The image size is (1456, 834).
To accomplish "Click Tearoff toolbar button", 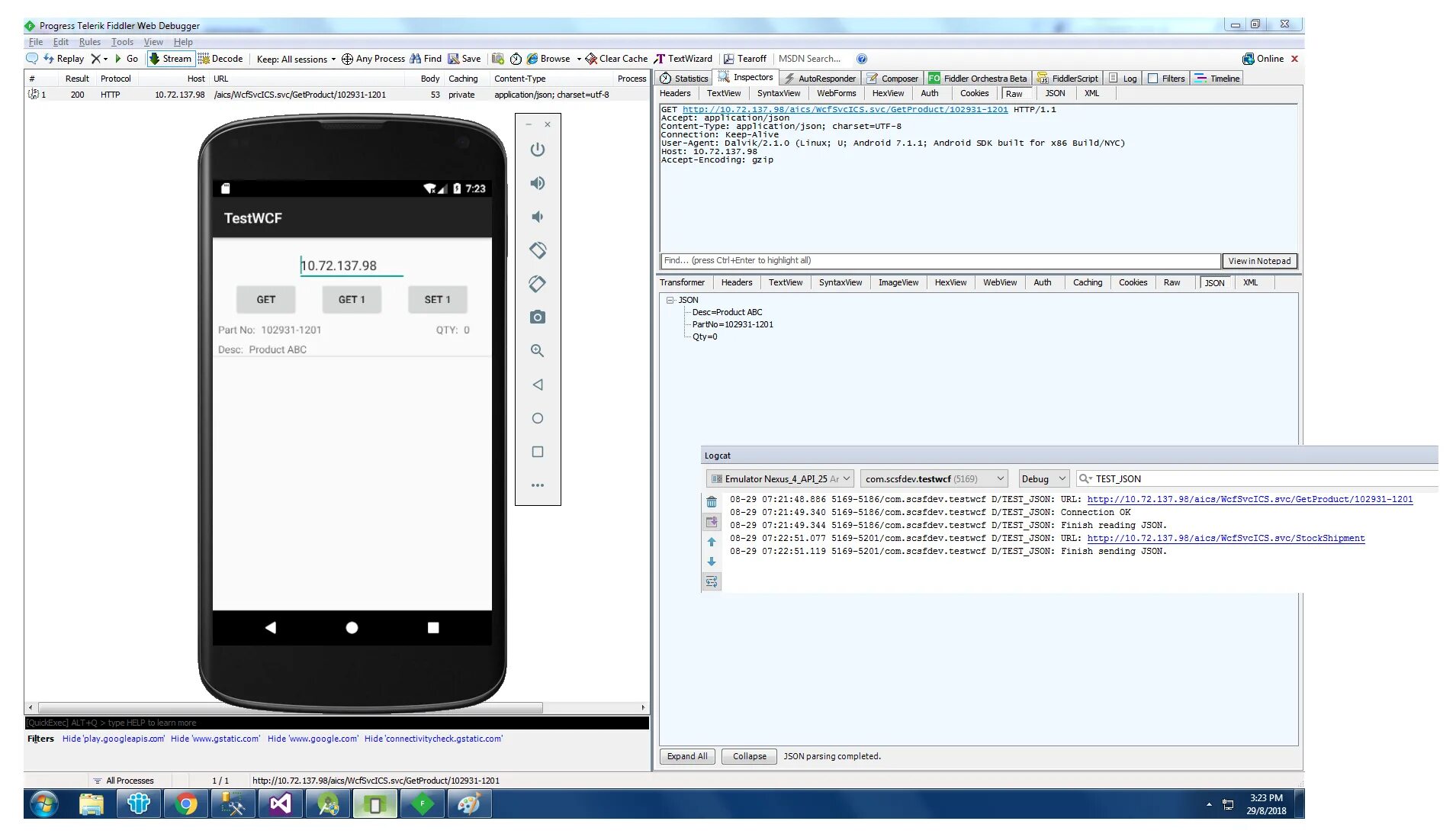I will pos(745,59).
